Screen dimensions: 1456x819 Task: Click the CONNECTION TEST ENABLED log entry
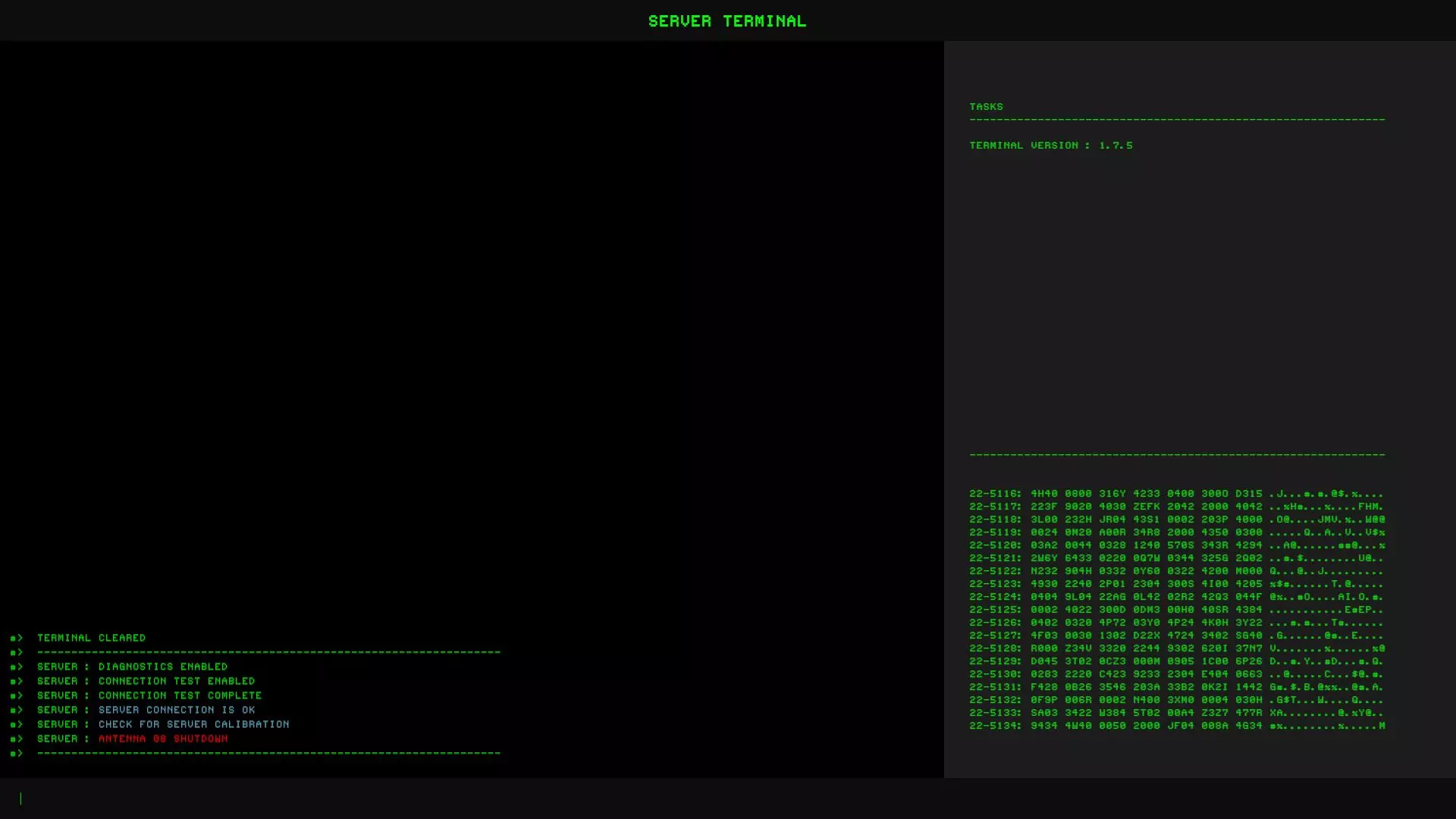[x=177, y=681]
